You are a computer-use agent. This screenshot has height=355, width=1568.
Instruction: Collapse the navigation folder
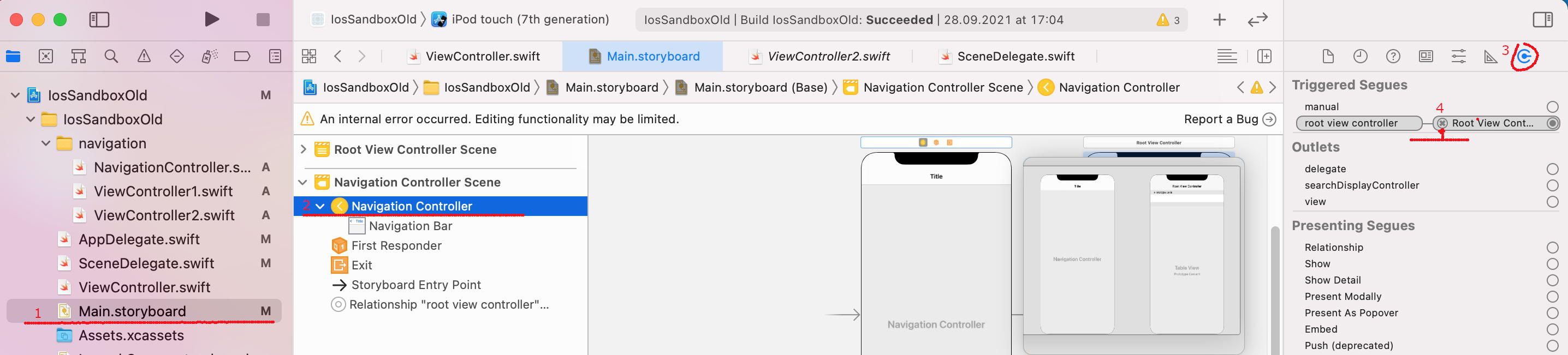coord(46,143)
